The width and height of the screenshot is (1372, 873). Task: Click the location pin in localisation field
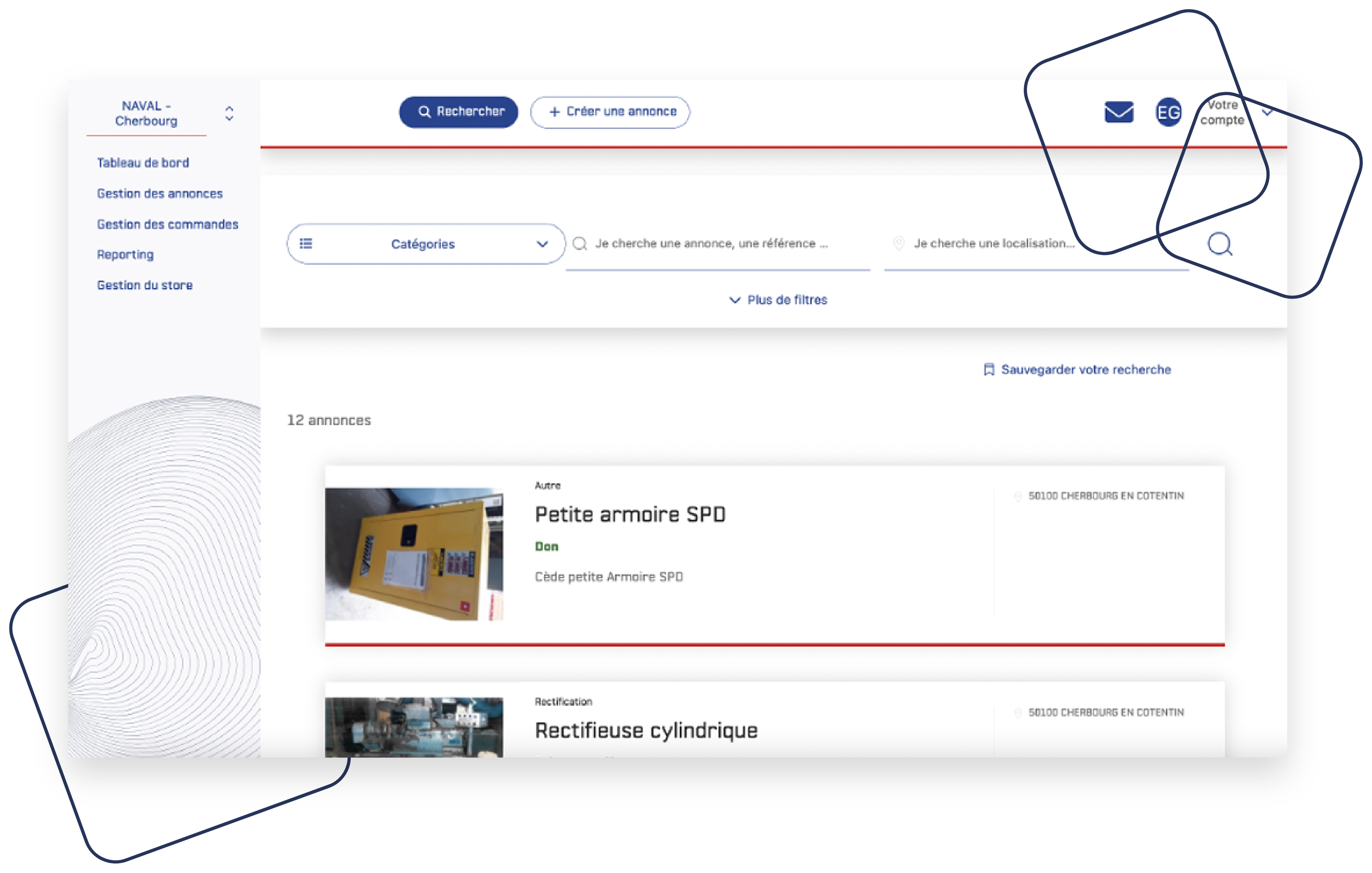898,243
